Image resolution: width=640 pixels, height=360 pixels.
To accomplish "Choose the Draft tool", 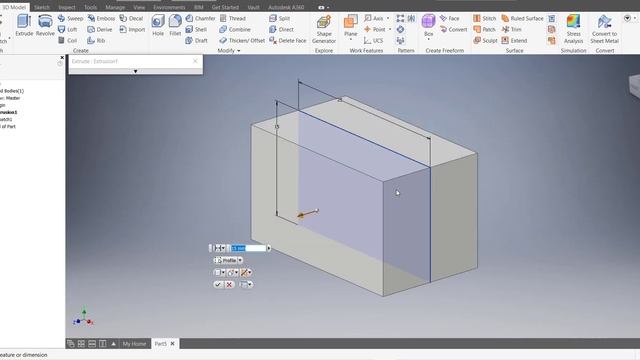I will (x=197, y=40).
